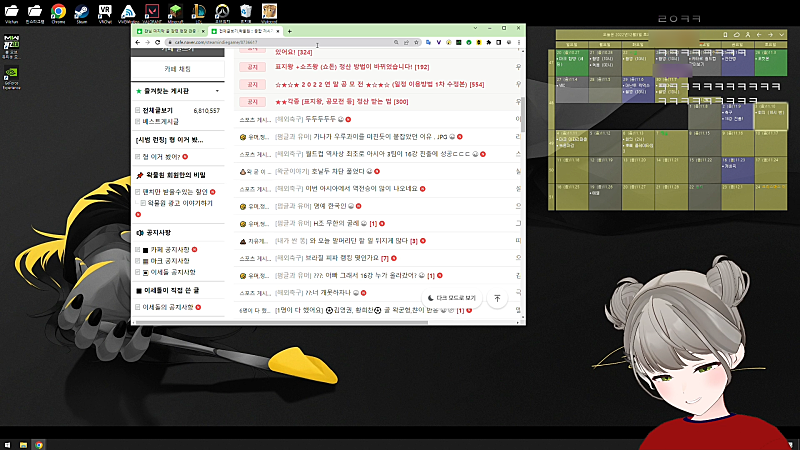The image size is (800, 450).
Task: Open the 전체글보기 board link
Action: click(158, 110)
